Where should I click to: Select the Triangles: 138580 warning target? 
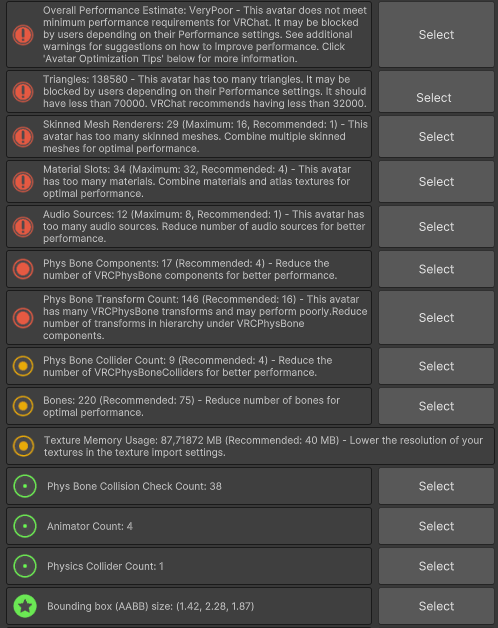(436, 92)
